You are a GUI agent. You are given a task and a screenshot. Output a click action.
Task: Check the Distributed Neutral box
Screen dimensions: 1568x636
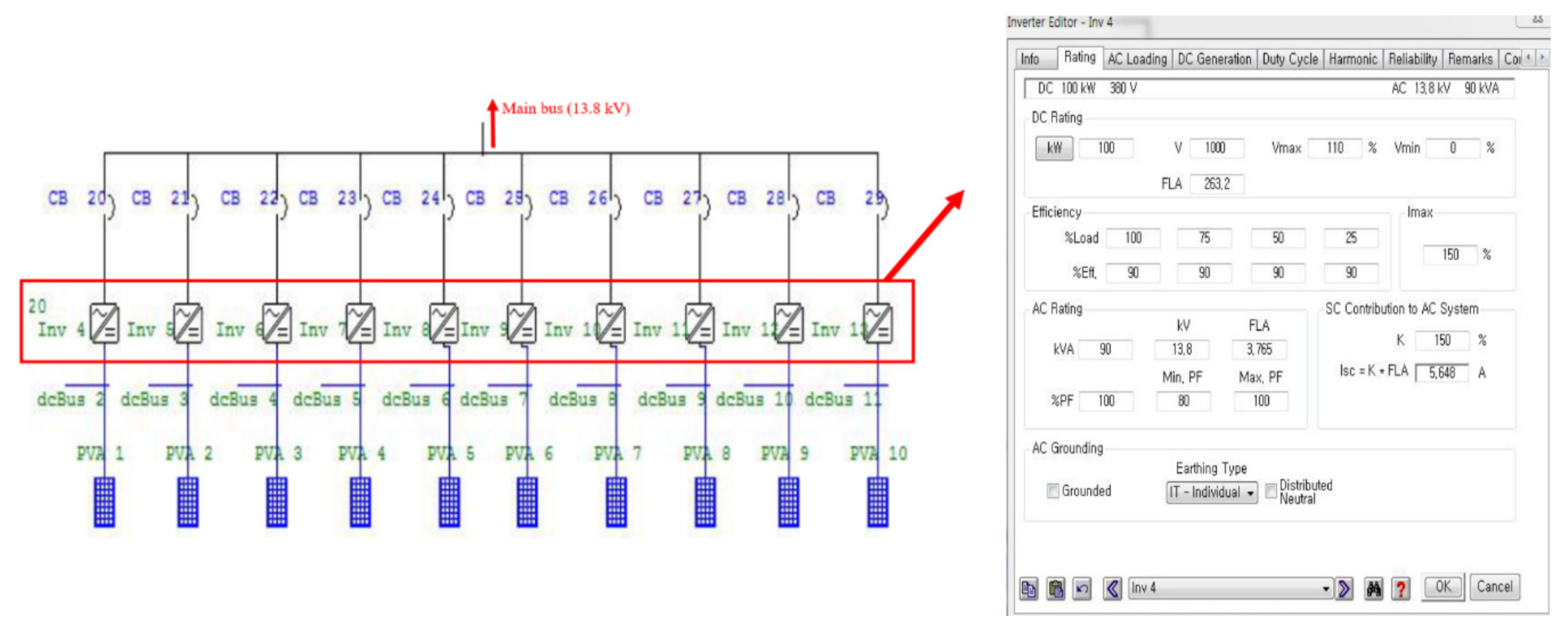click(1271, 491)
